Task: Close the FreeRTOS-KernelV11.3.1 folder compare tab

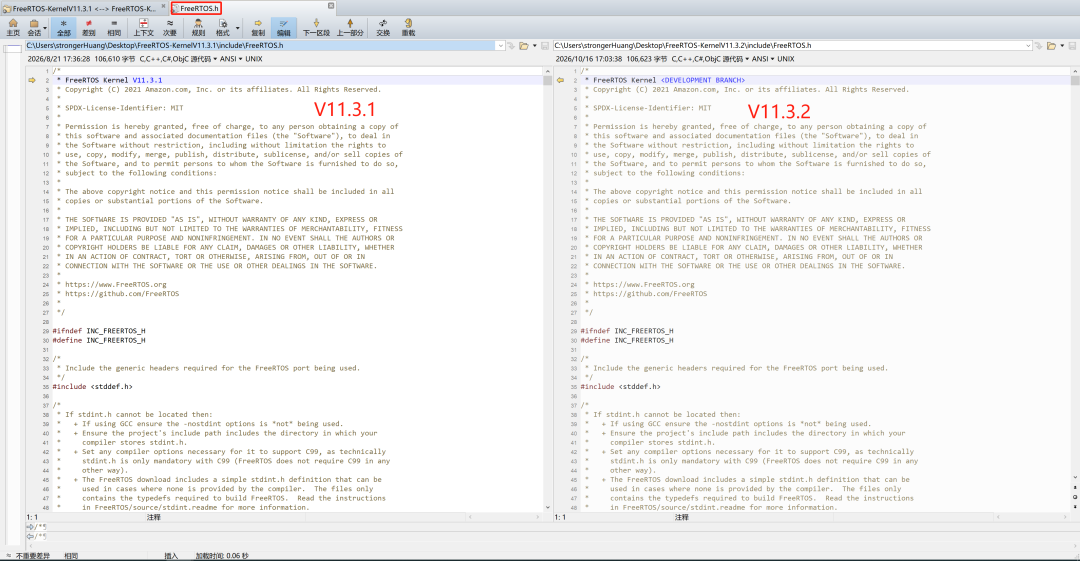Action: (164, 6)
